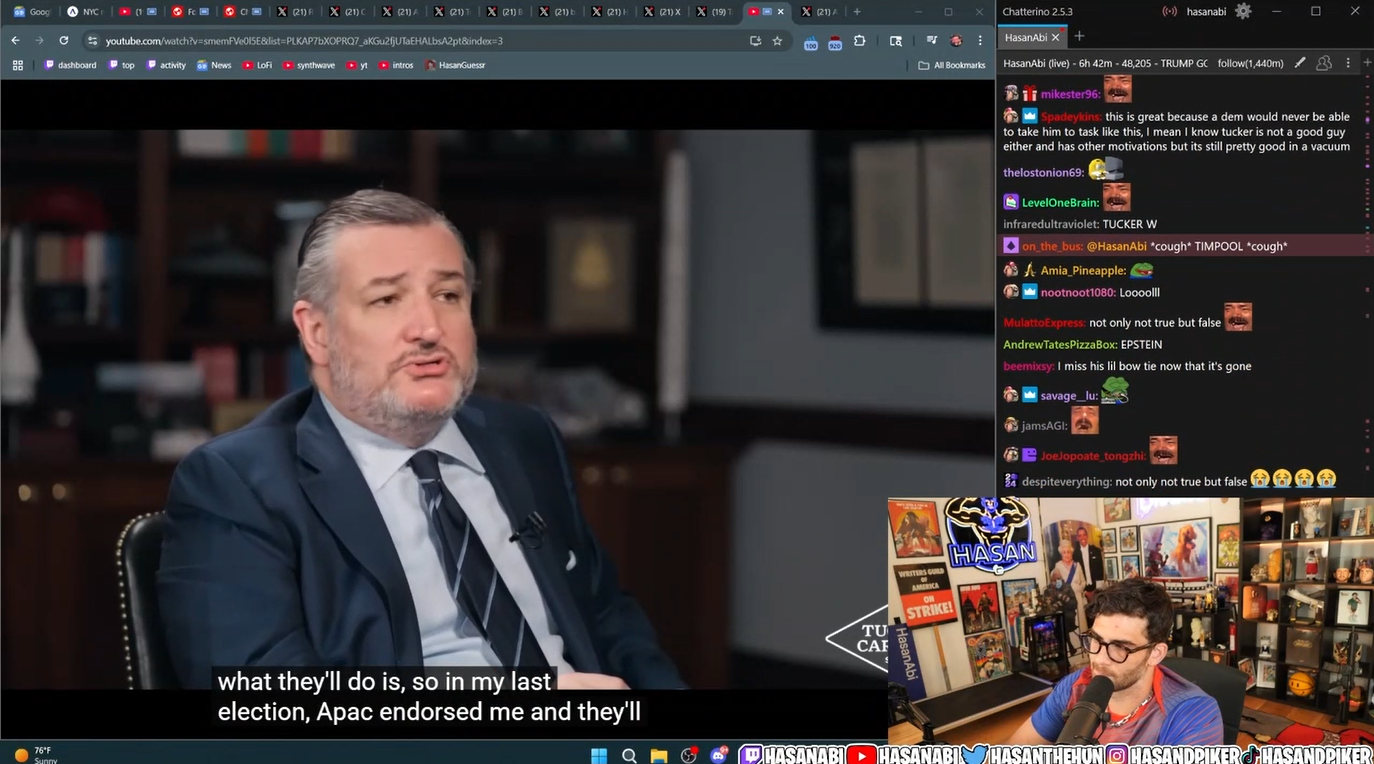Open the Windows Start menu

pyautogui.click(x=599, y=755)
